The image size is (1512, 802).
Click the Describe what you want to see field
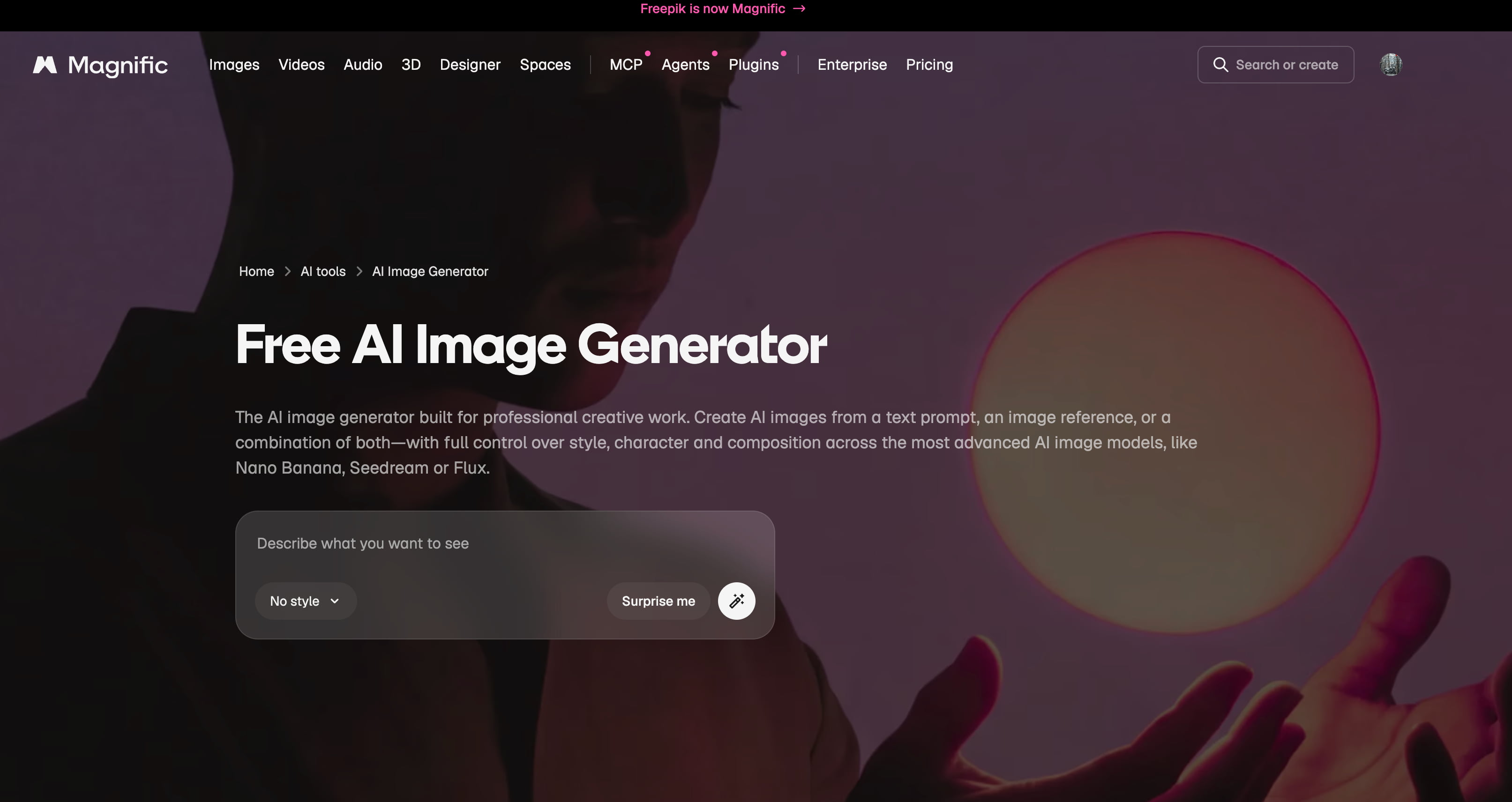click(505, 544)
